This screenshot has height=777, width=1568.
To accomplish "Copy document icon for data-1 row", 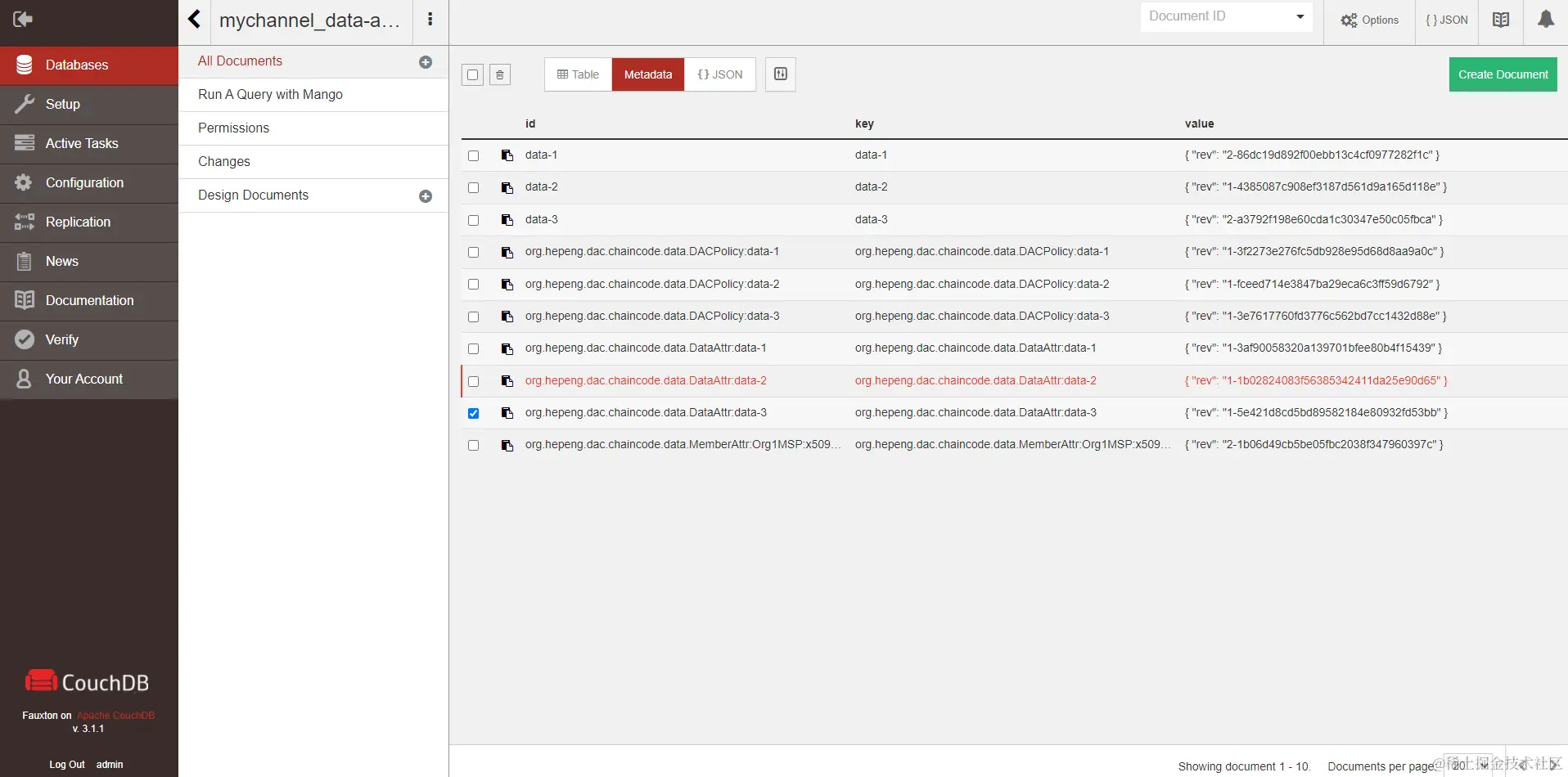I will 507,155.
